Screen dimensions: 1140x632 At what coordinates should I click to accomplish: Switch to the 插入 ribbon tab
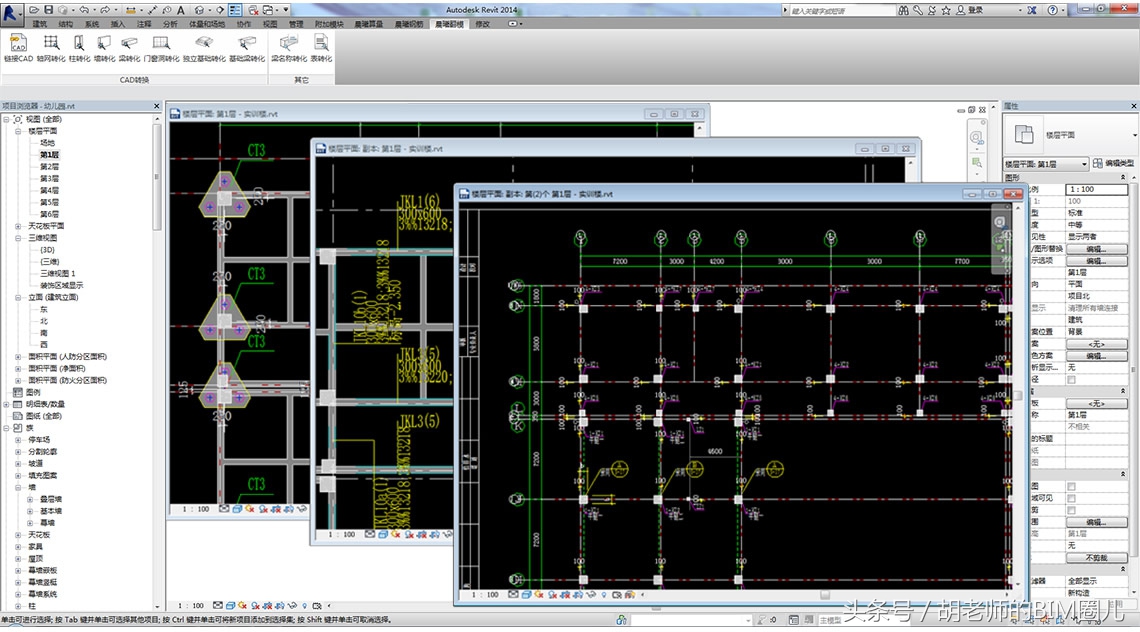(116, 23)
